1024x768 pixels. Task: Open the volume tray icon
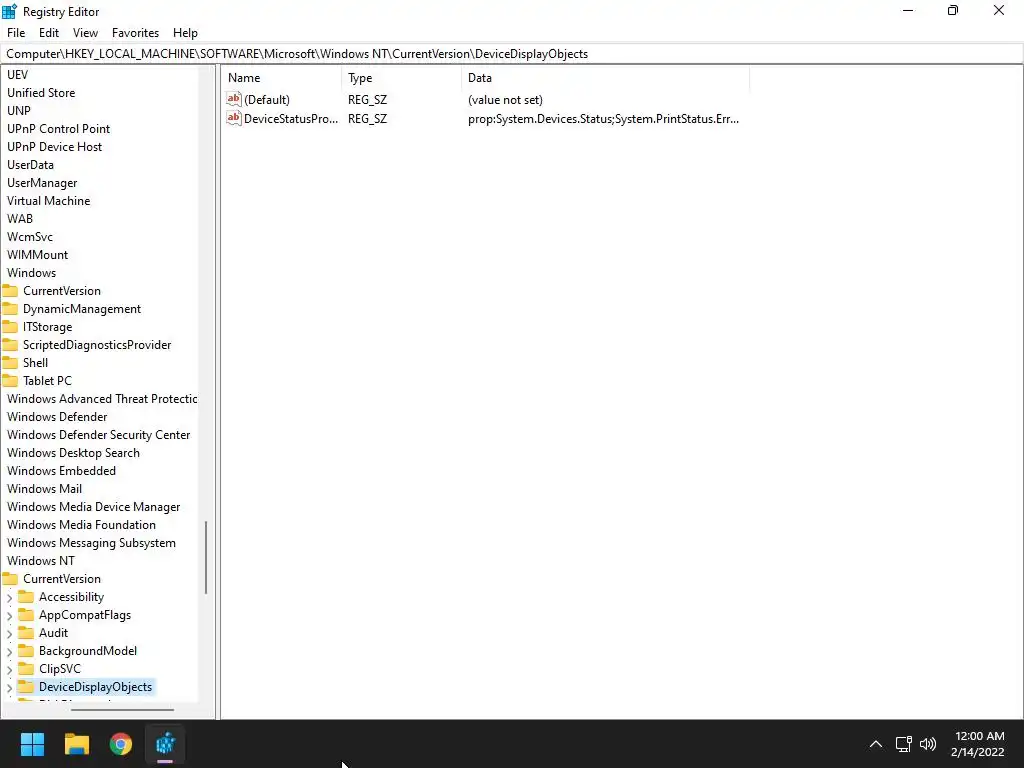click(x=927, y=744)
